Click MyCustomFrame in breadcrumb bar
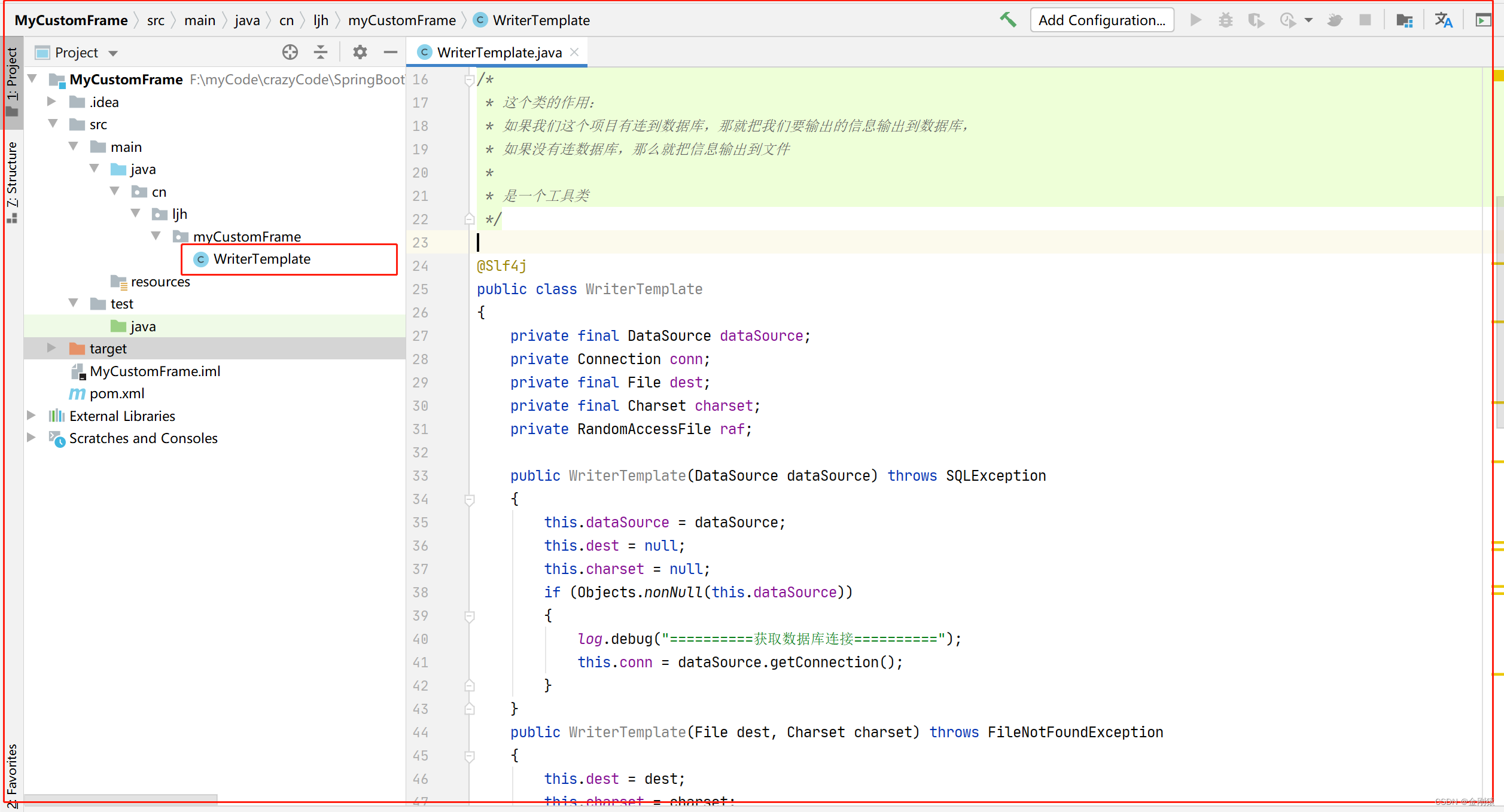 (x=71, y=20)
